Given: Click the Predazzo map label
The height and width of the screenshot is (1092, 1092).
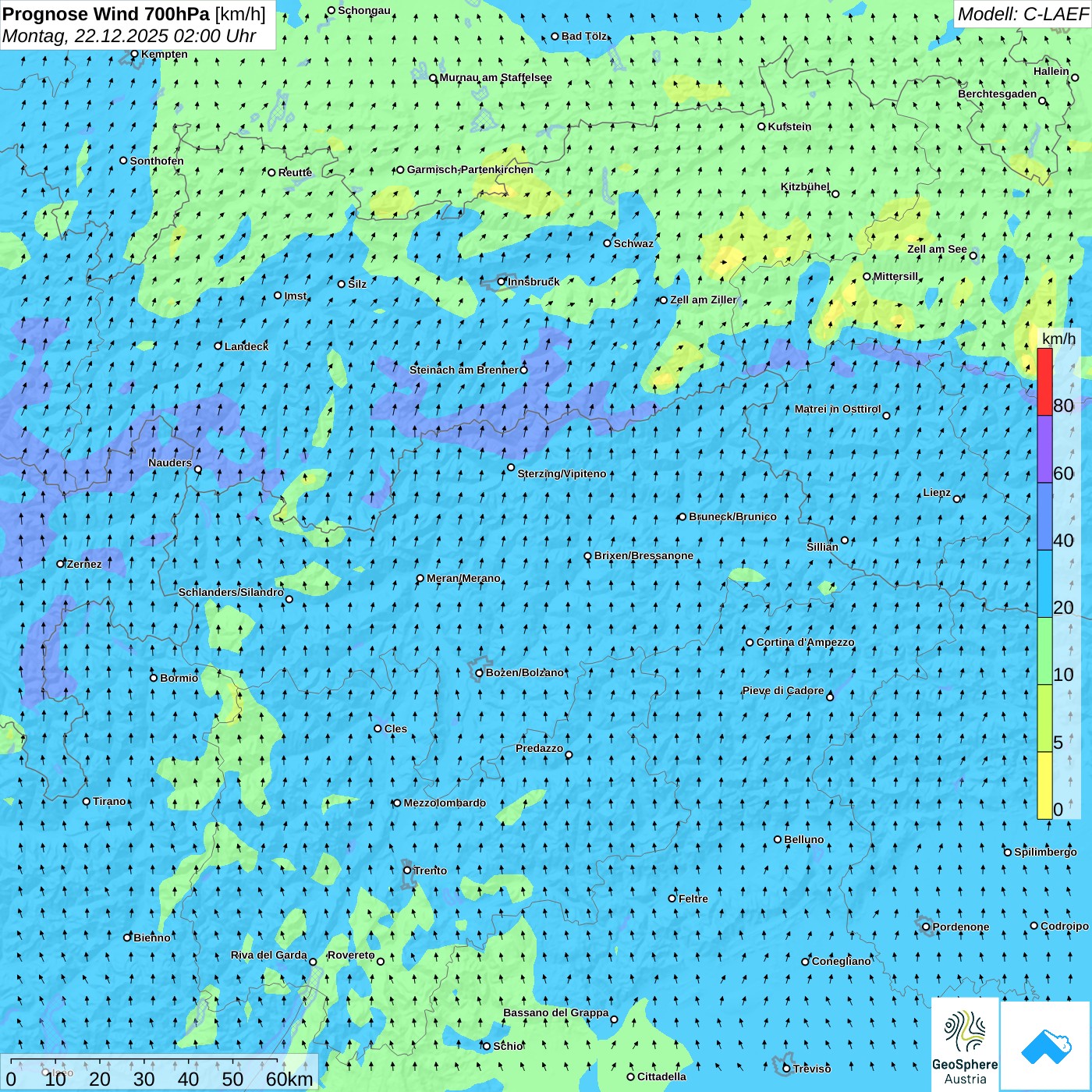Looking at the screenshot, I should 539,748.
